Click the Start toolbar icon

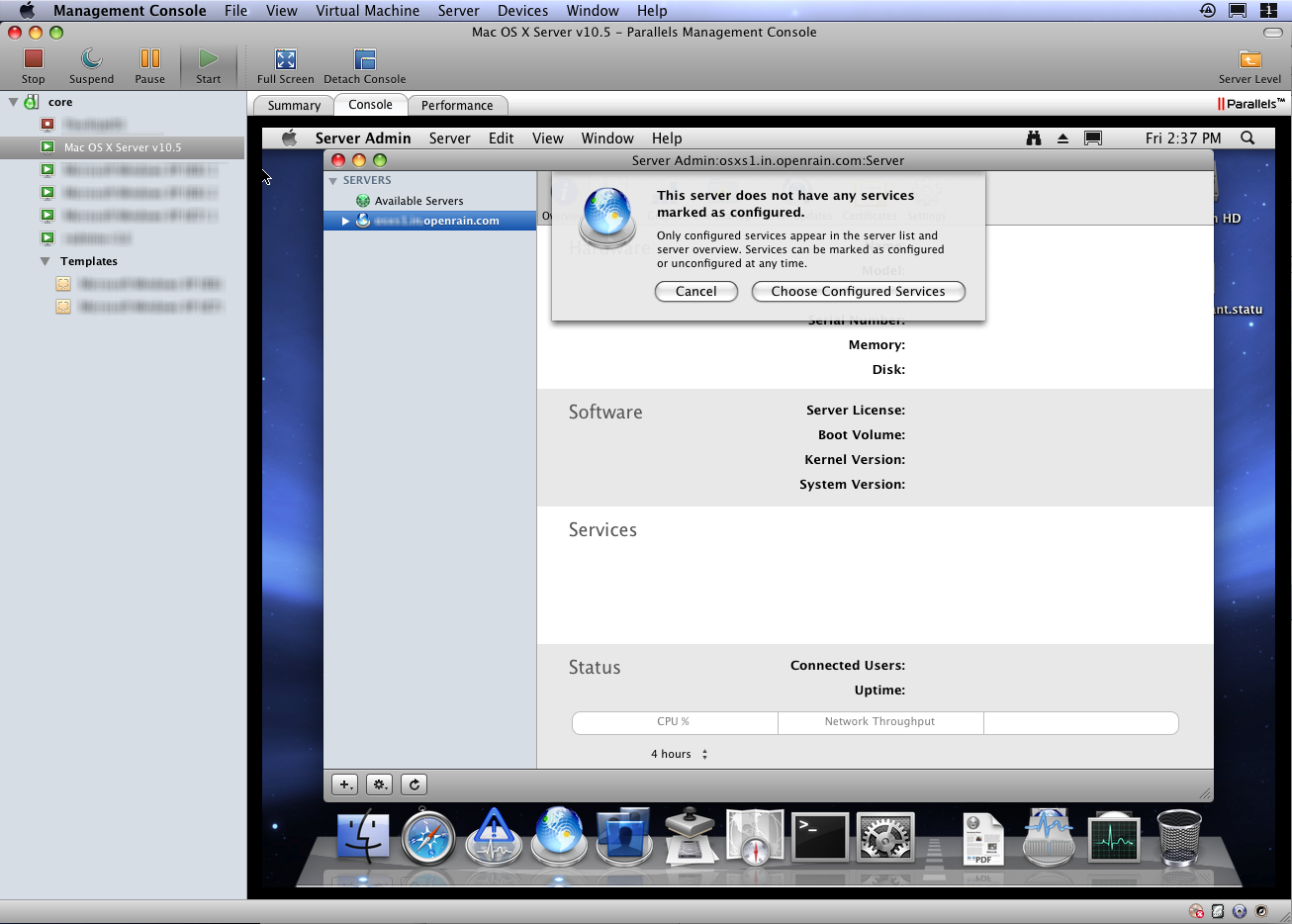point(208,59)
